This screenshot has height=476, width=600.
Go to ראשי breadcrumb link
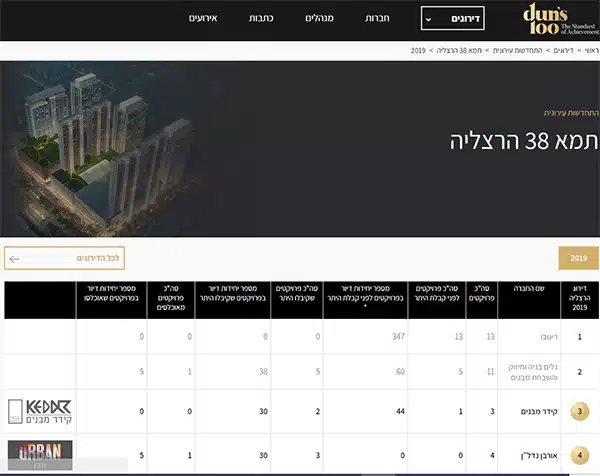tap(592, 51)
